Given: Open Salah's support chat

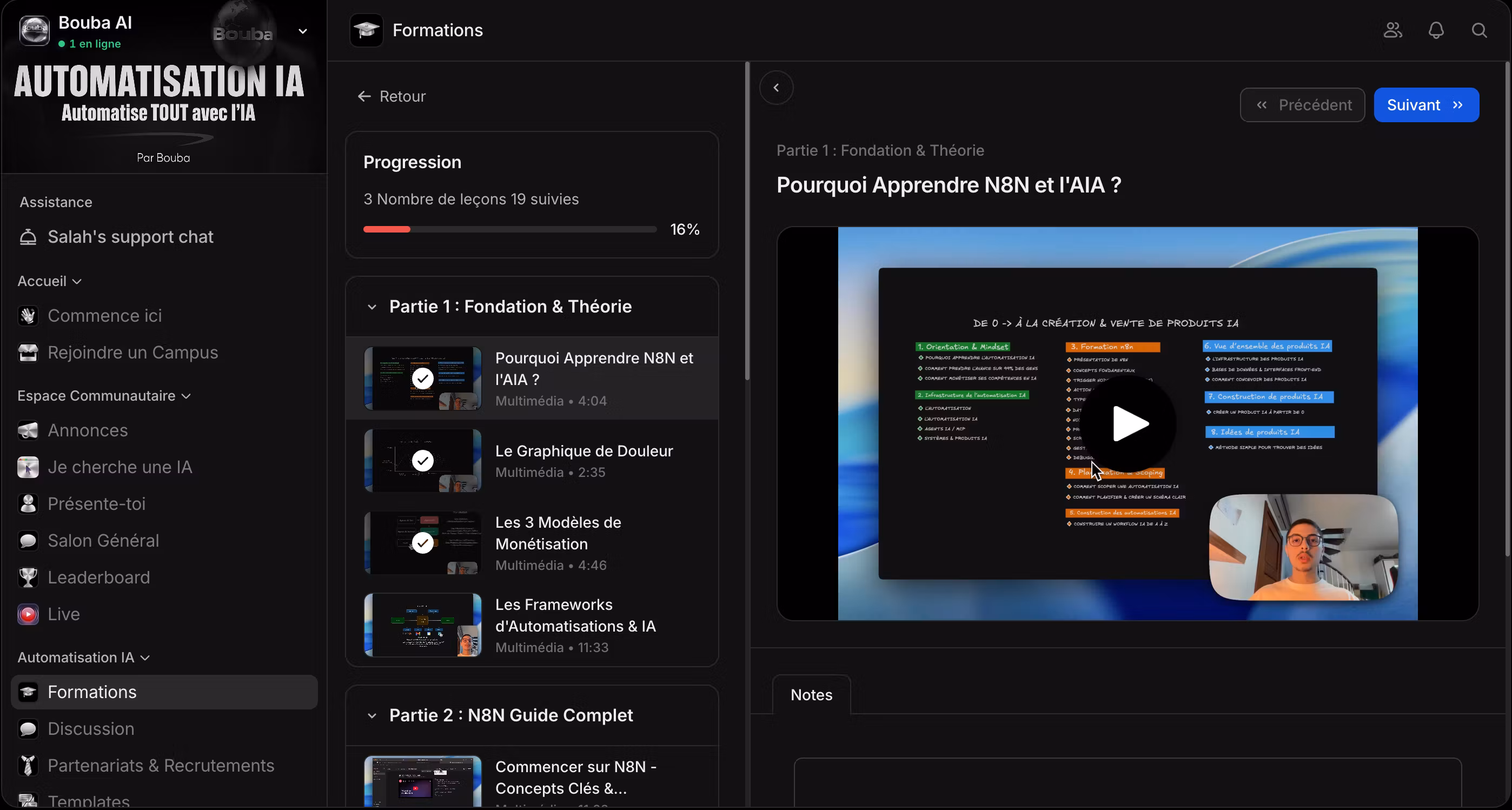Looking at the screenshot, I should pyautogui.click(x=164, y=237).
